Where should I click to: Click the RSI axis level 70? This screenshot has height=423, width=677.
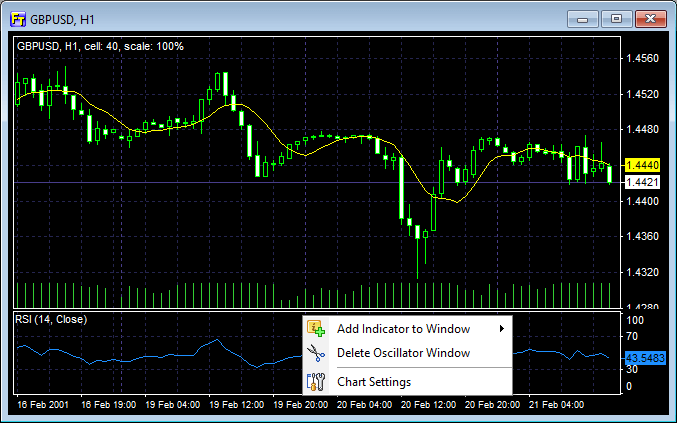tap(632, 336)
